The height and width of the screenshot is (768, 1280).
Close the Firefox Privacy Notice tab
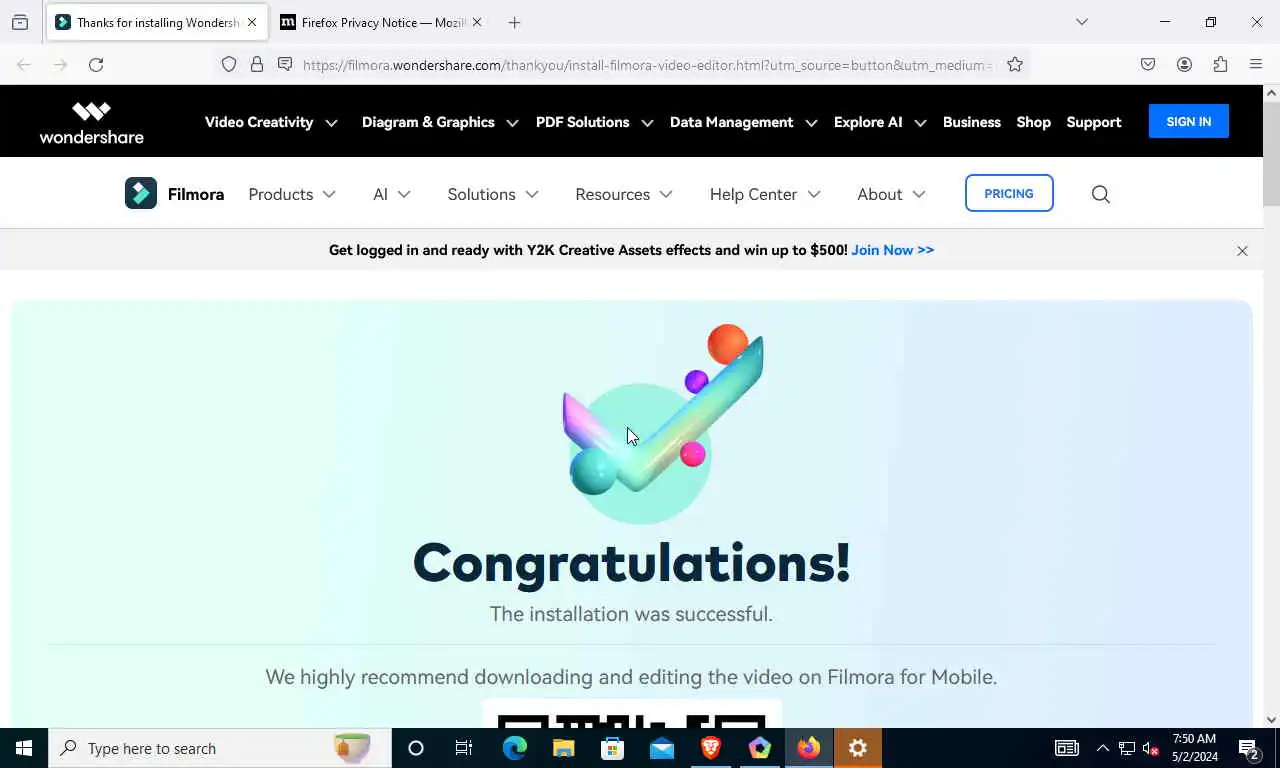(477, 22)
